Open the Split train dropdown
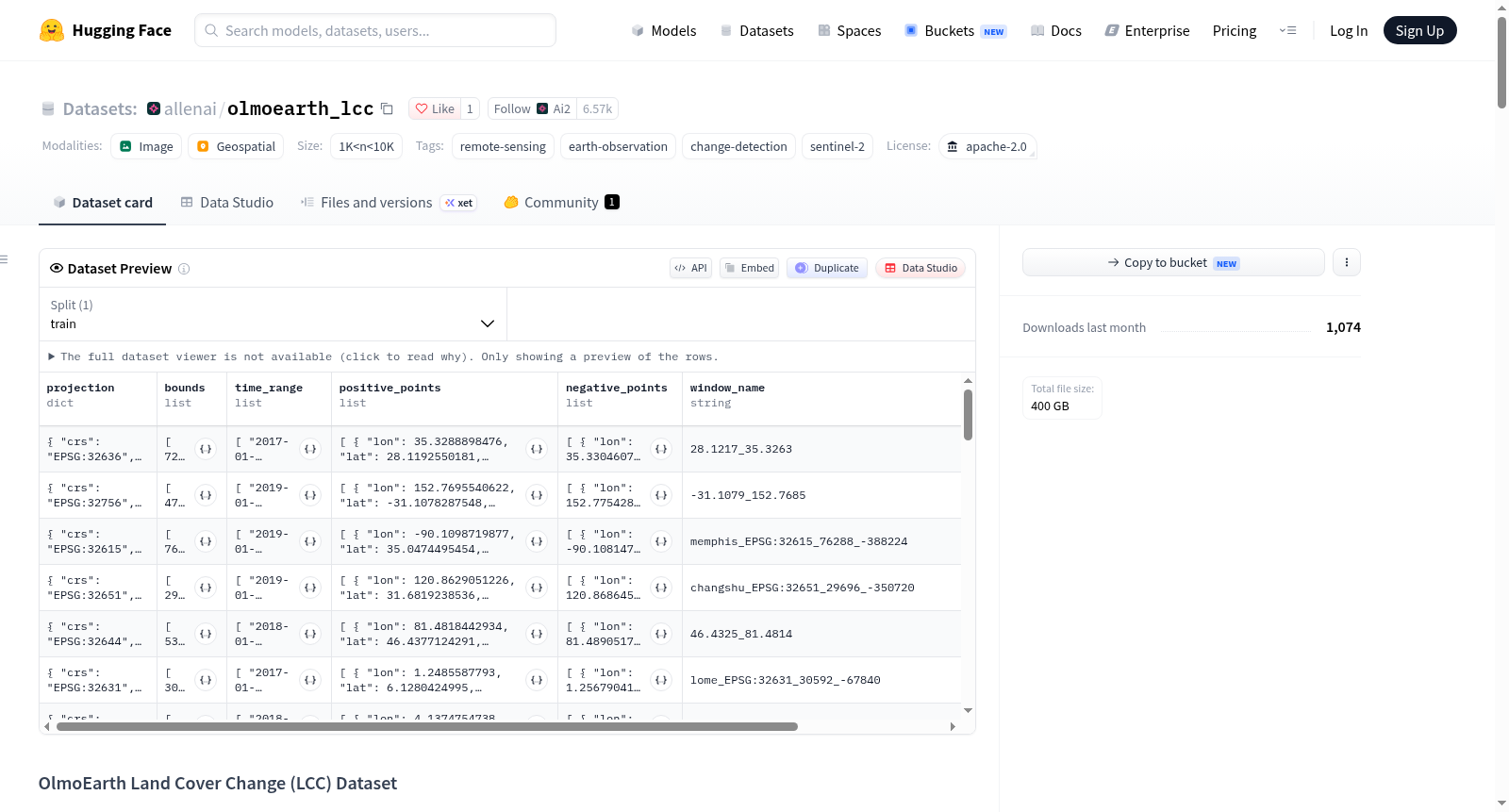 tap(273, 314)
